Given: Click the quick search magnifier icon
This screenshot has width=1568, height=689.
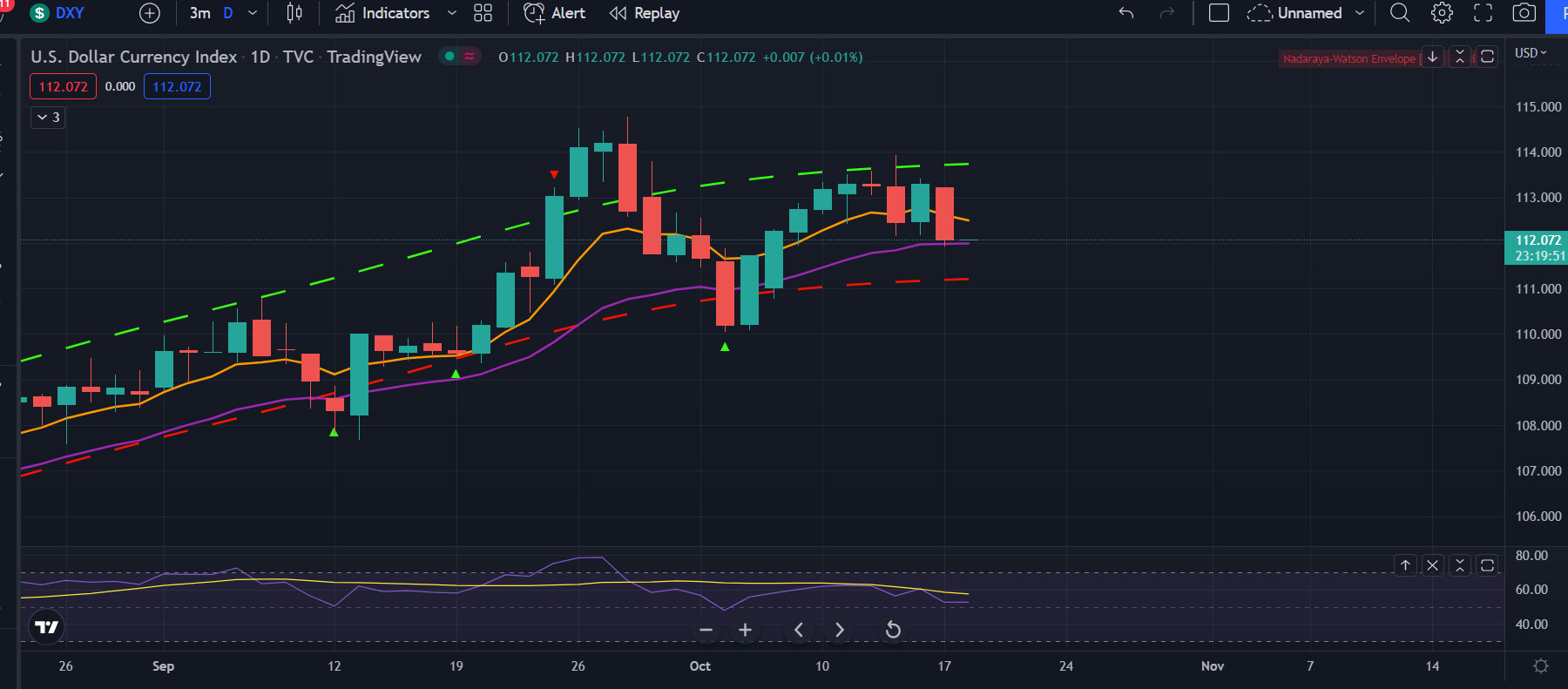Looking at the screenshot, I should click(1400, 13).
